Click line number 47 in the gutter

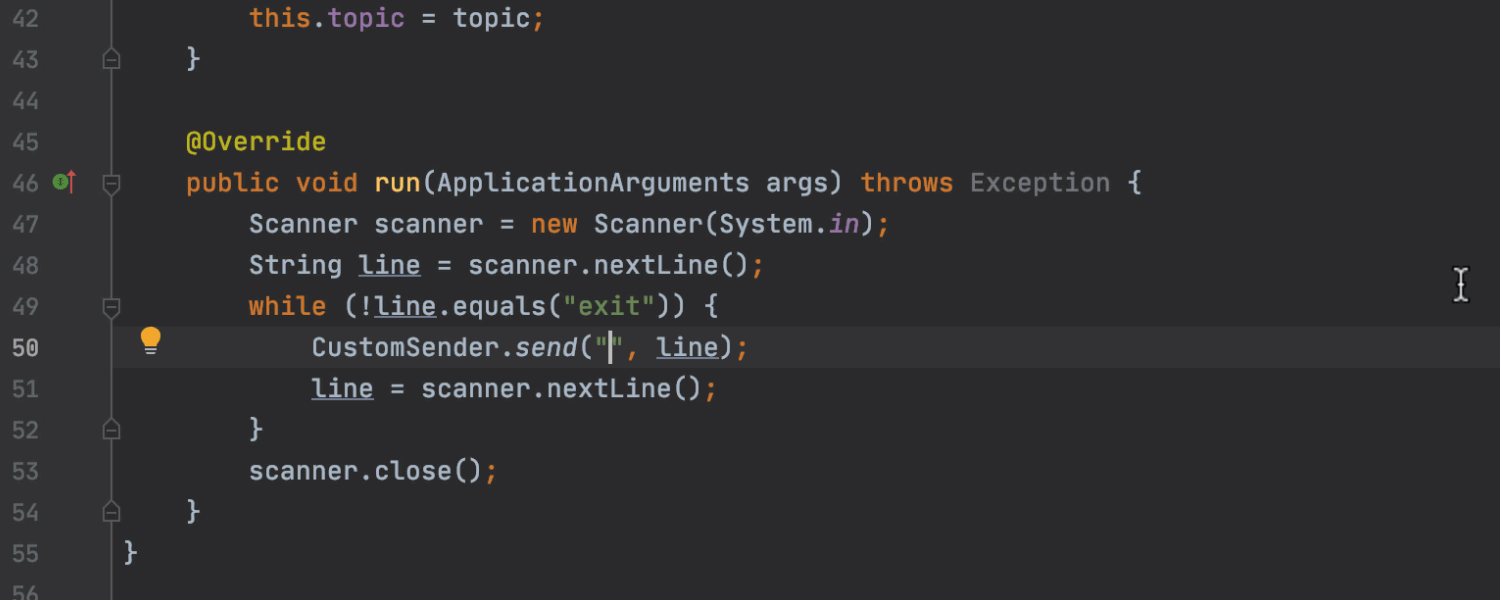coord(26,225)
